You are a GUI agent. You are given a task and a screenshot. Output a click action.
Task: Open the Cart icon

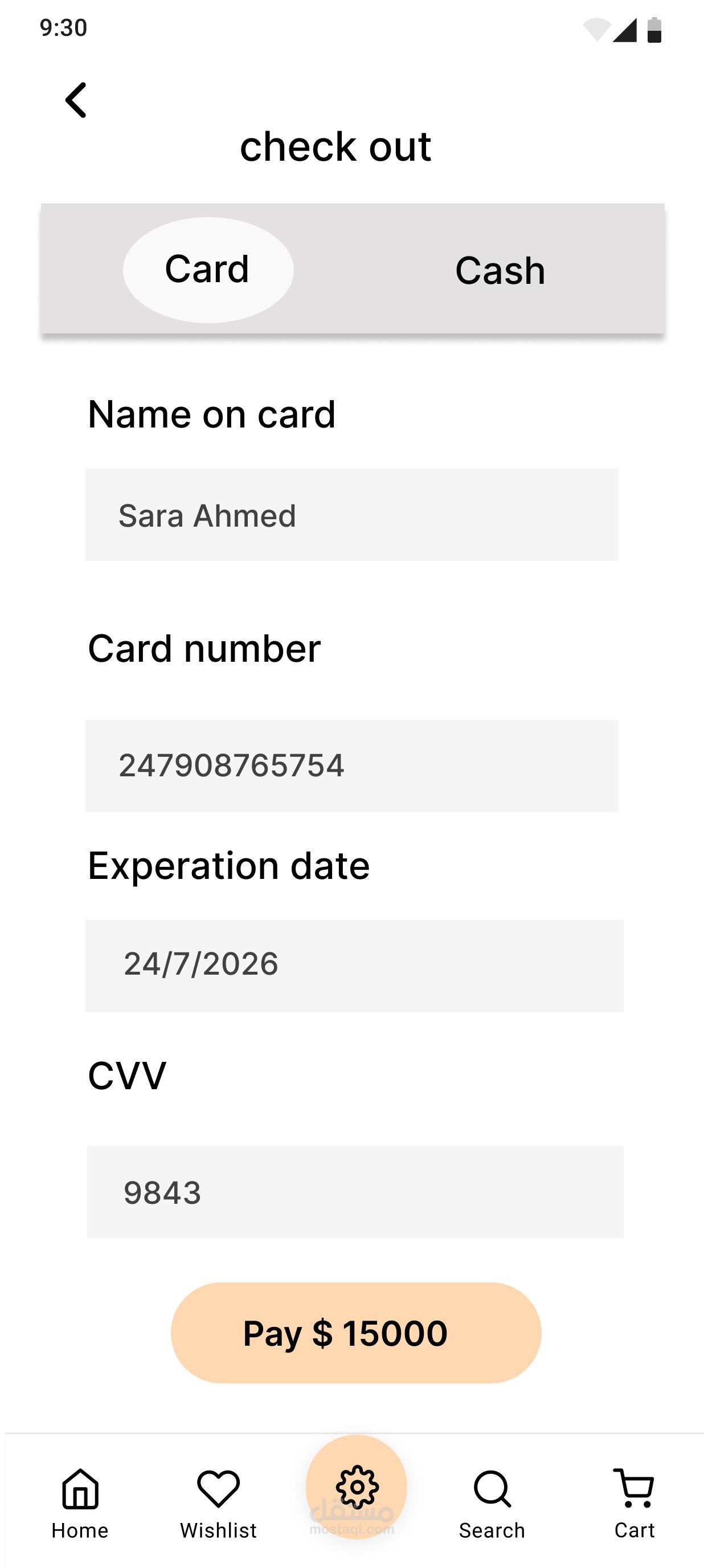634,1488
